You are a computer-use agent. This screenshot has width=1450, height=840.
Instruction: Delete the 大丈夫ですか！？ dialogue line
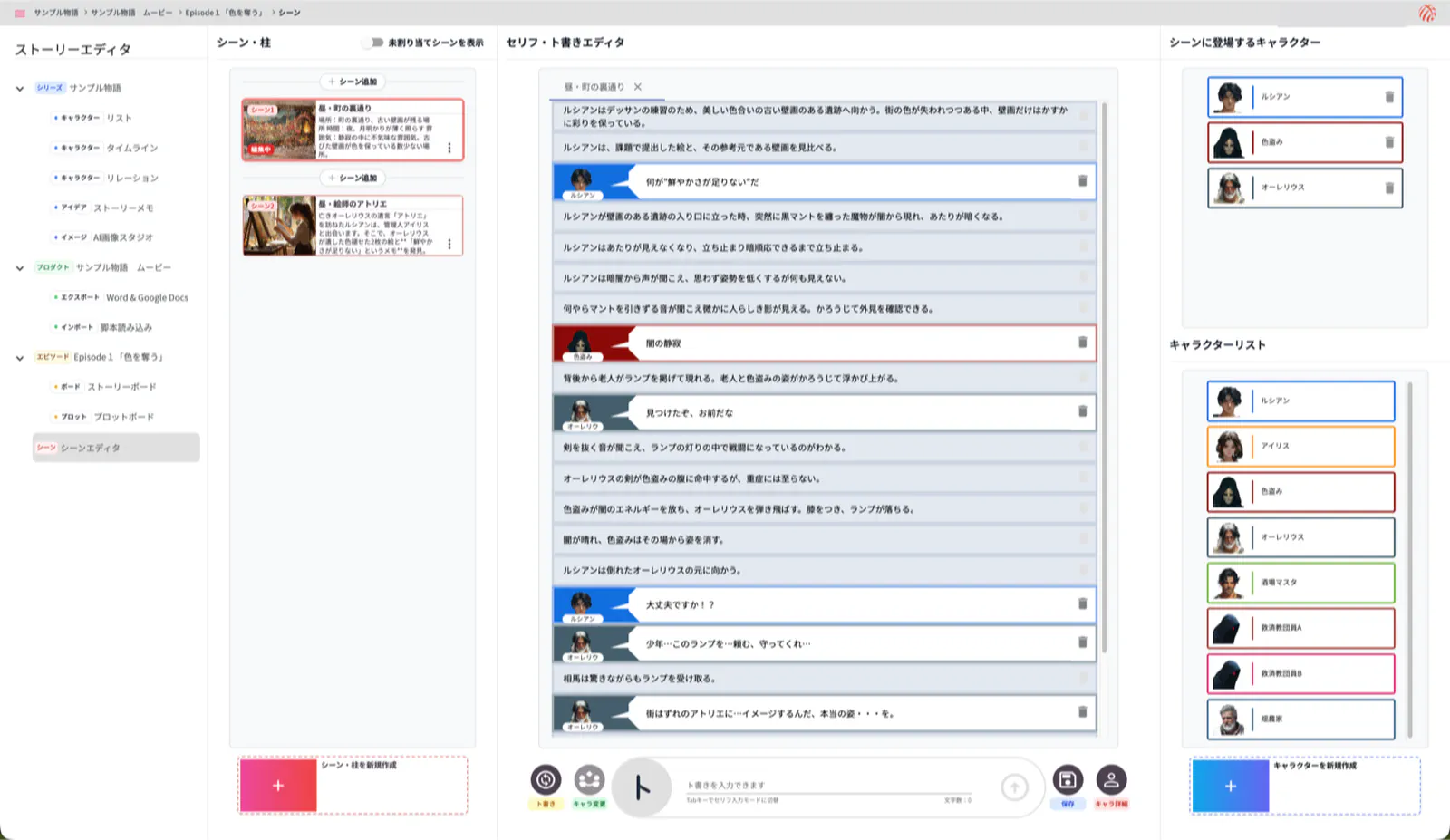pos(1082,603)
